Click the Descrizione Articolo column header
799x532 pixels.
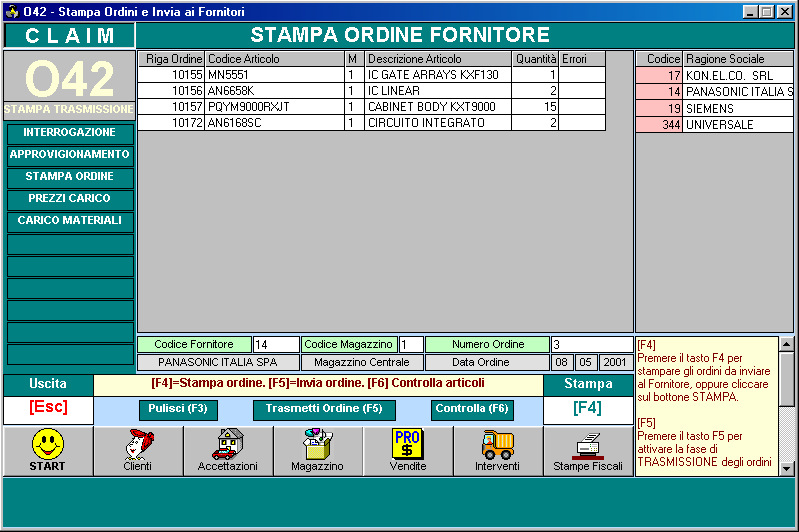click(x=438, y=59)
